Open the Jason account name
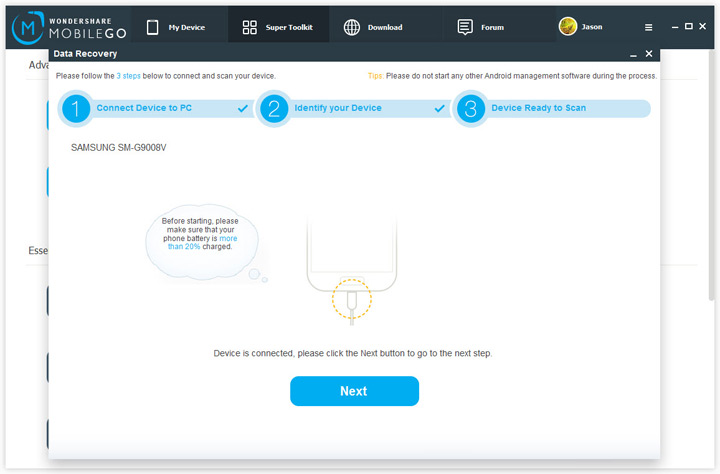The image size is (720, 474). coord(592,27)
